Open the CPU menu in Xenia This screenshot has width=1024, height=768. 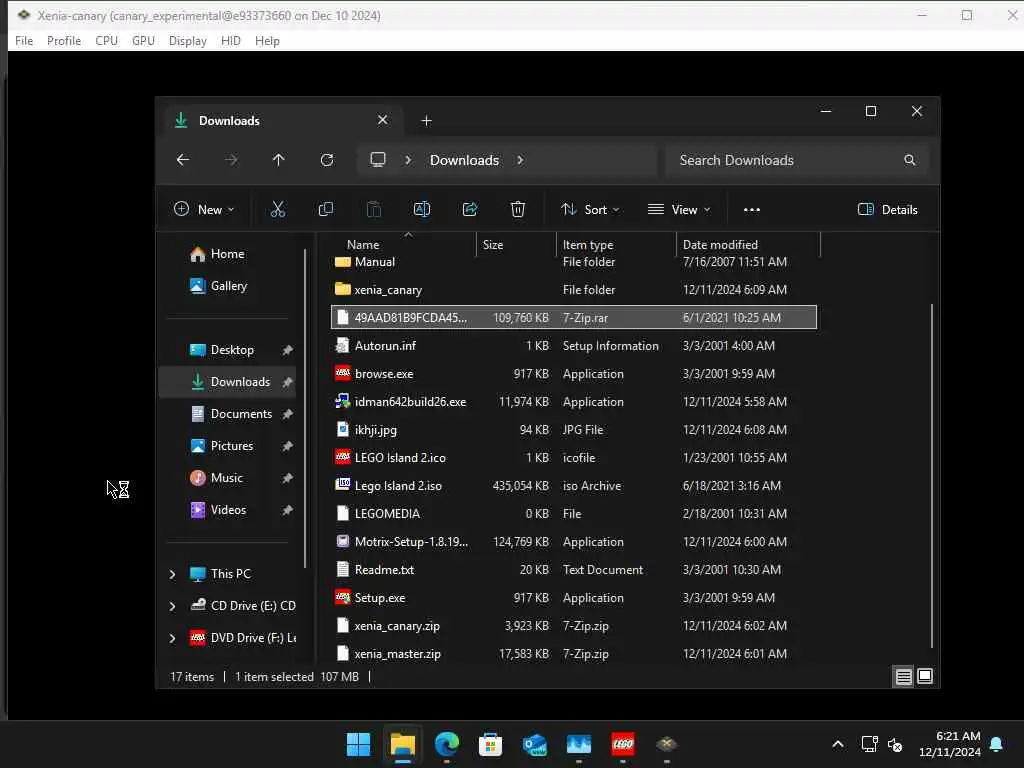tap(106, 40)
